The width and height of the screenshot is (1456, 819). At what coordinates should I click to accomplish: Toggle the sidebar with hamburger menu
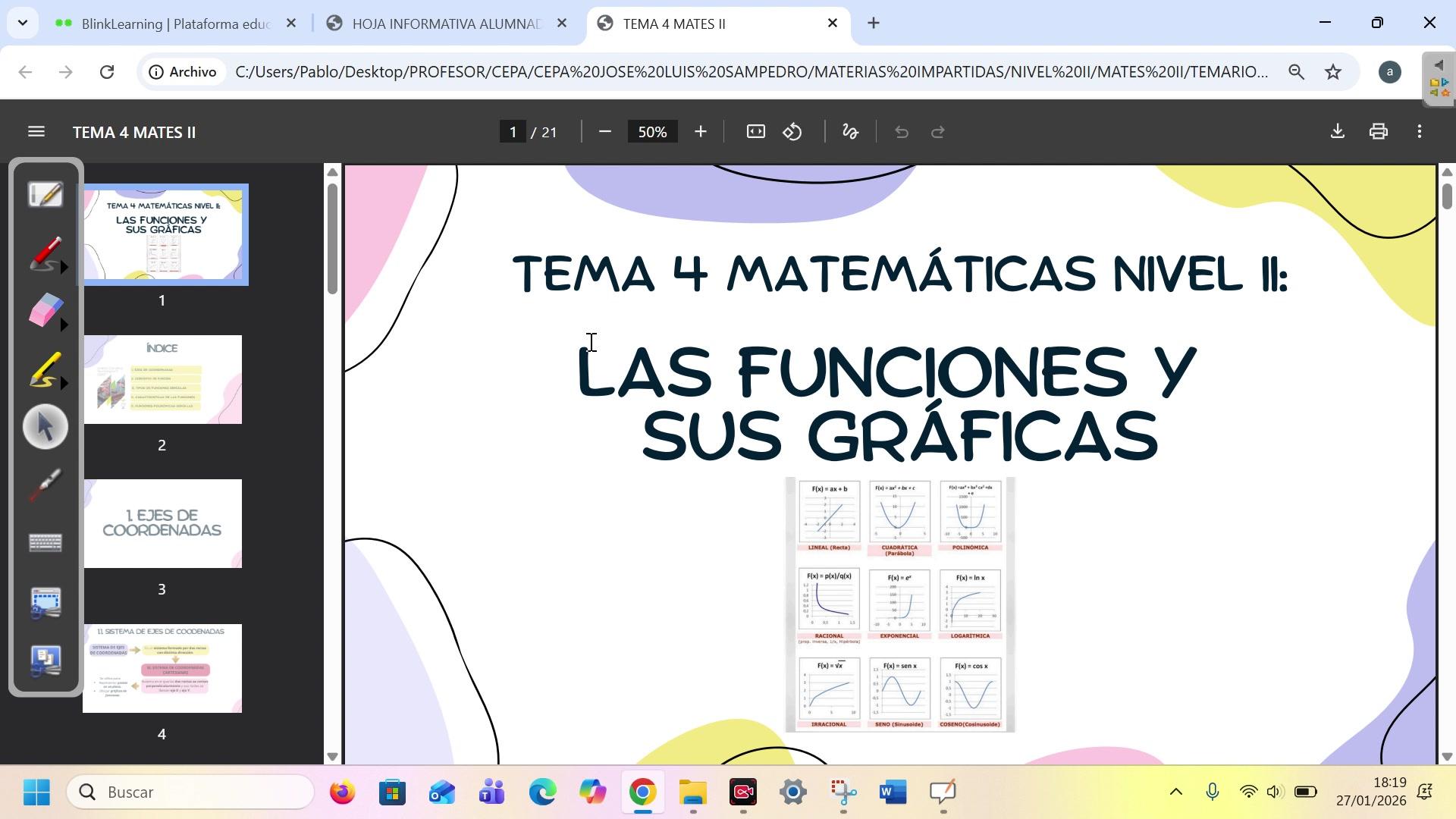click(36, 132)
